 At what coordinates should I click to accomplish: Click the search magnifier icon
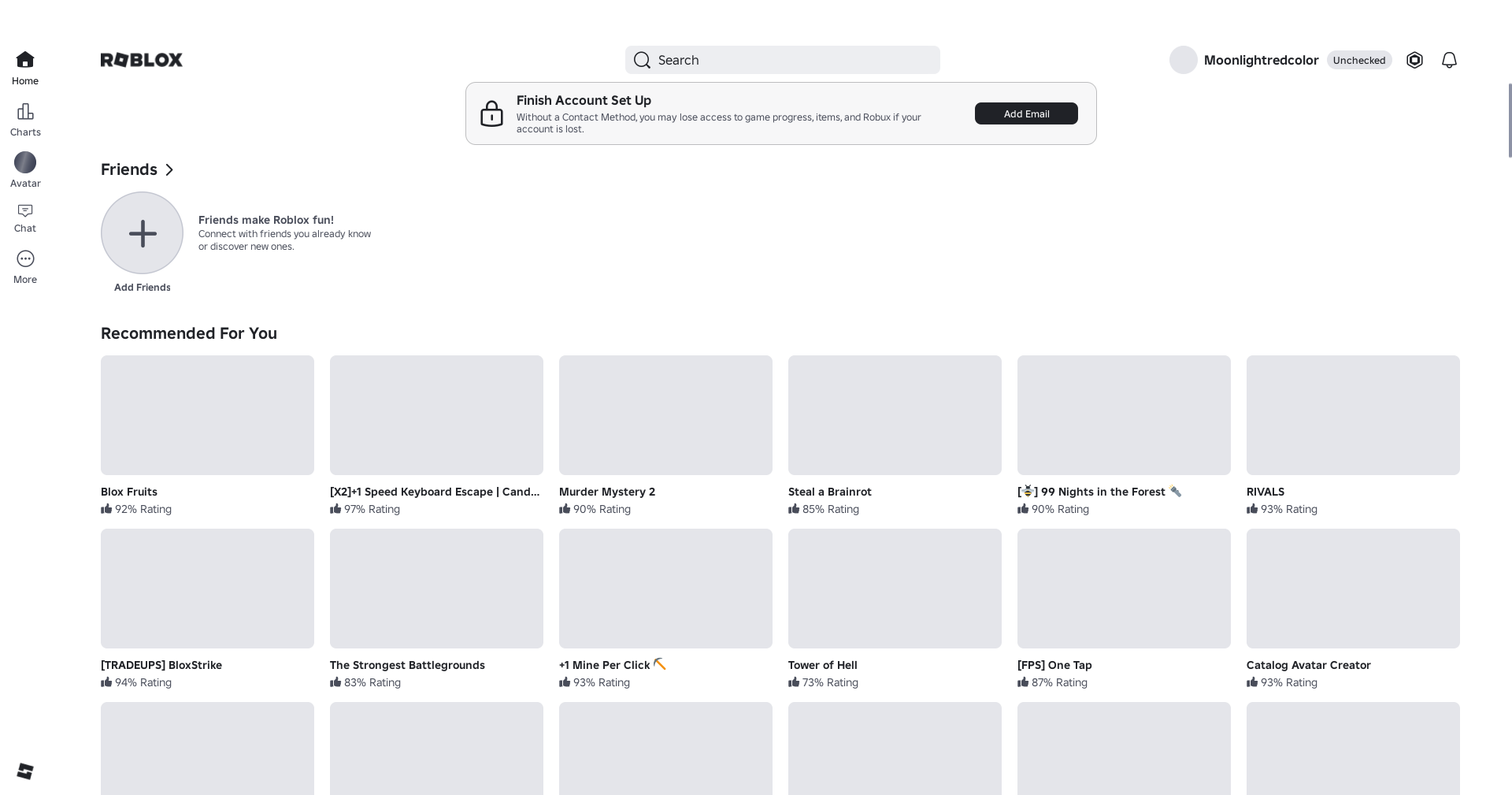coord(642,60)
